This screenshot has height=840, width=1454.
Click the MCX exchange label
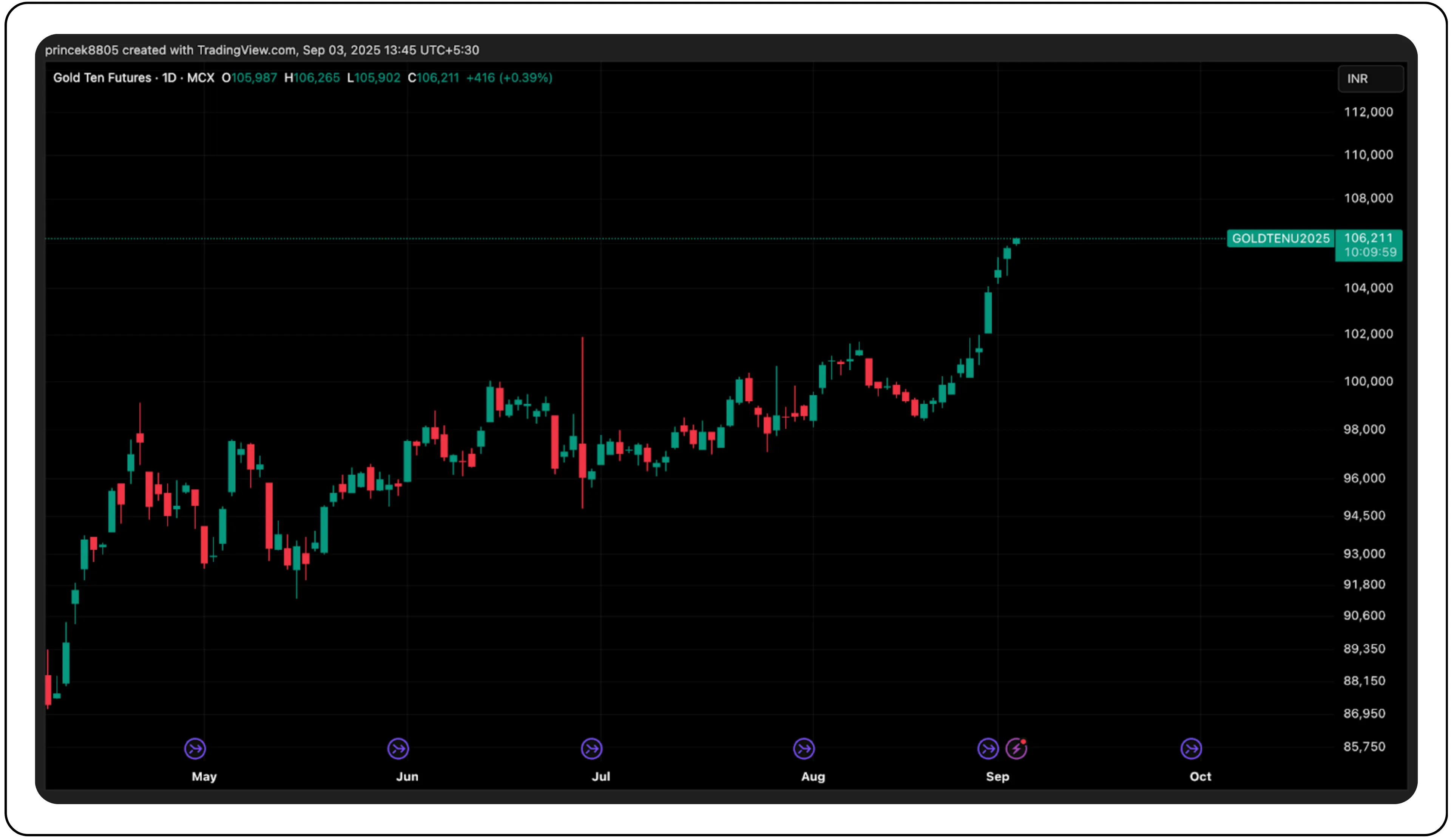[201, 78]
